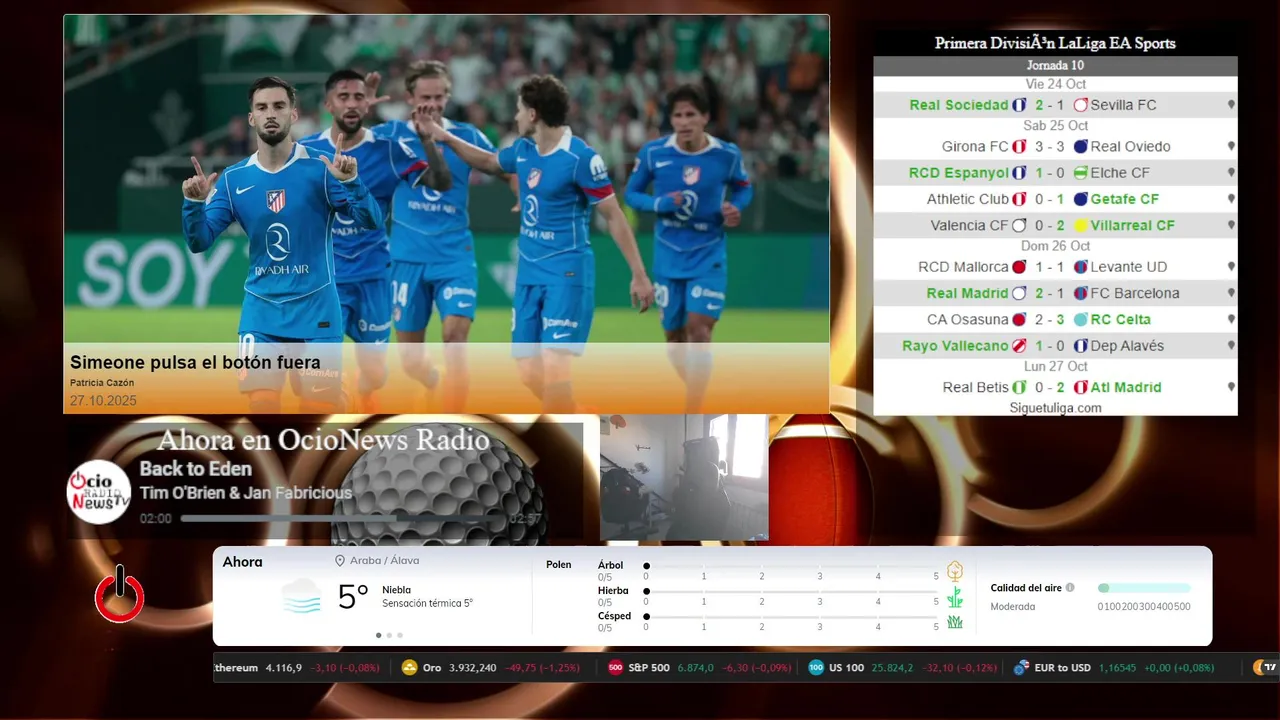Click the Real Madrid team name

967,293
